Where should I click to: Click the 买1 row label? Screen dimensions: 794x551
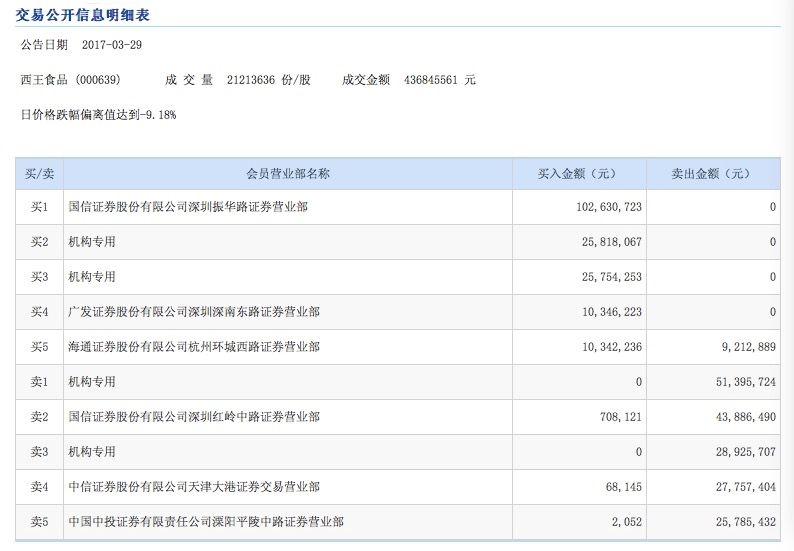[39, 207]
